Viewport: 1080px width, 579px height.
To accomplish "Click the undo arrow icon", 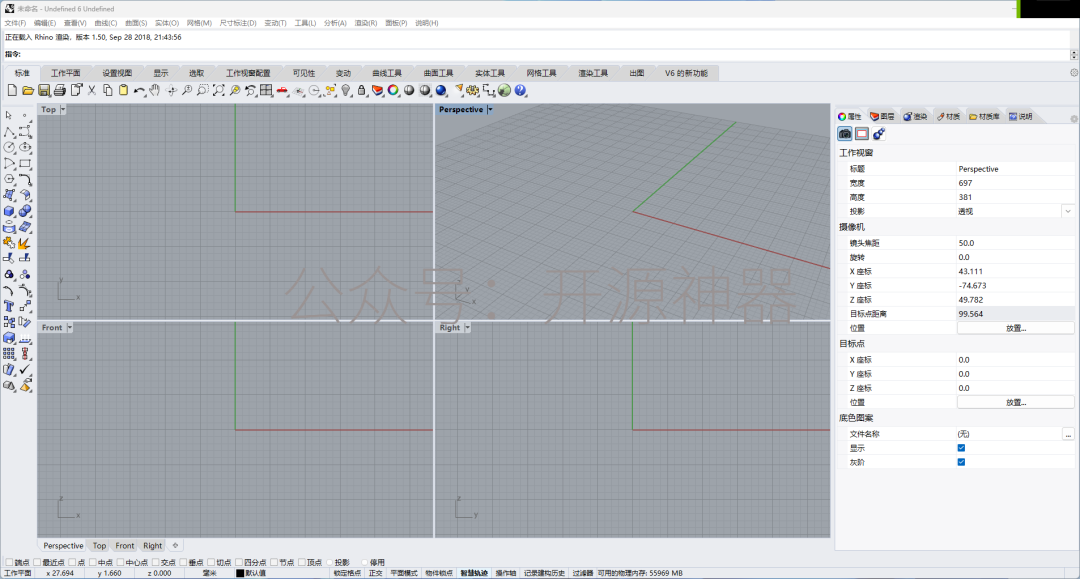I will [x=139, y=90].
